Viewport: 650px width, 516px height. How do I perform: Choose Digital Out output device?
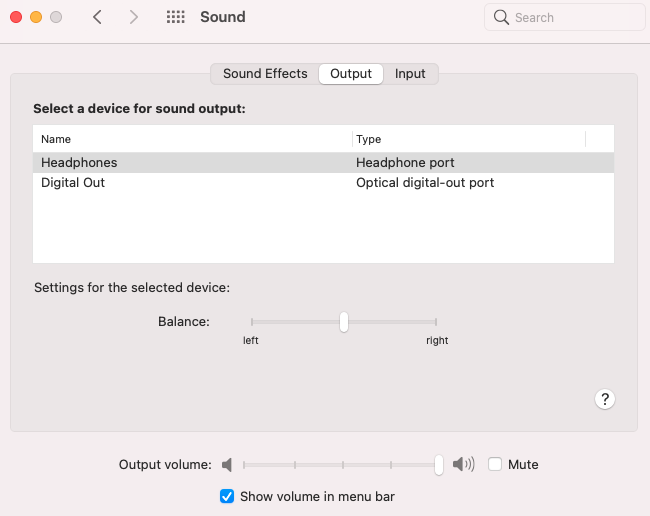(x=73, y=183)
